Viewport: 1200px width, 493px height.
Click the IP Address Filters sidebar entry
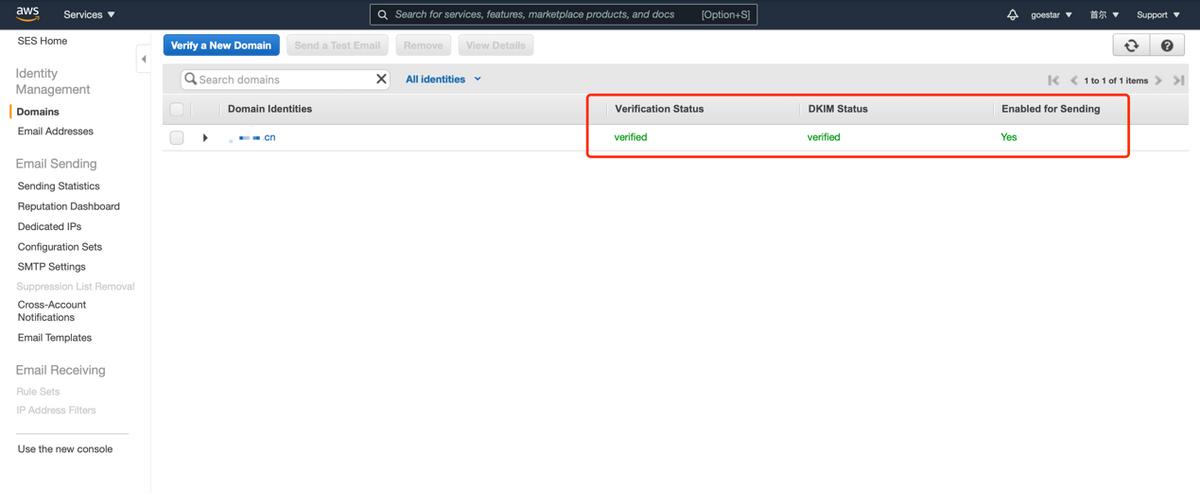point(56,410)
